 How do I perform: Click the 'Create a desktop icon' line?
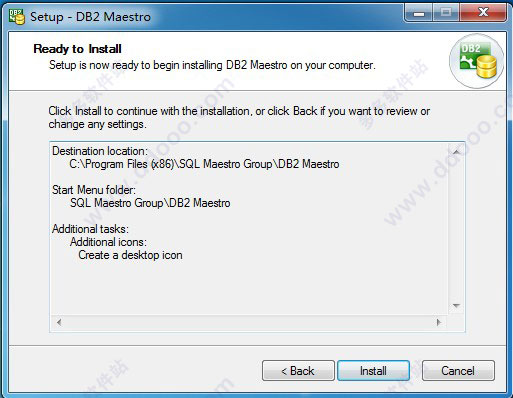pos(130,255)
